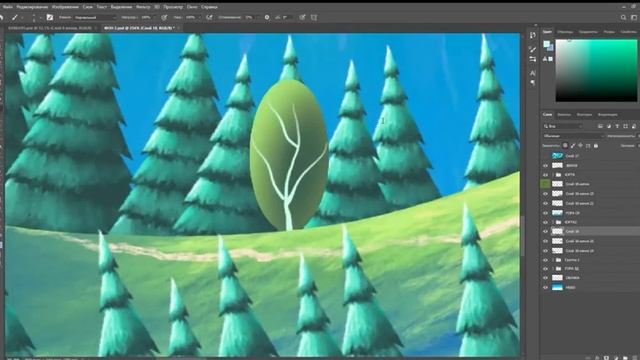Open the layer blend mode dropdown

[x=573, y=136]
